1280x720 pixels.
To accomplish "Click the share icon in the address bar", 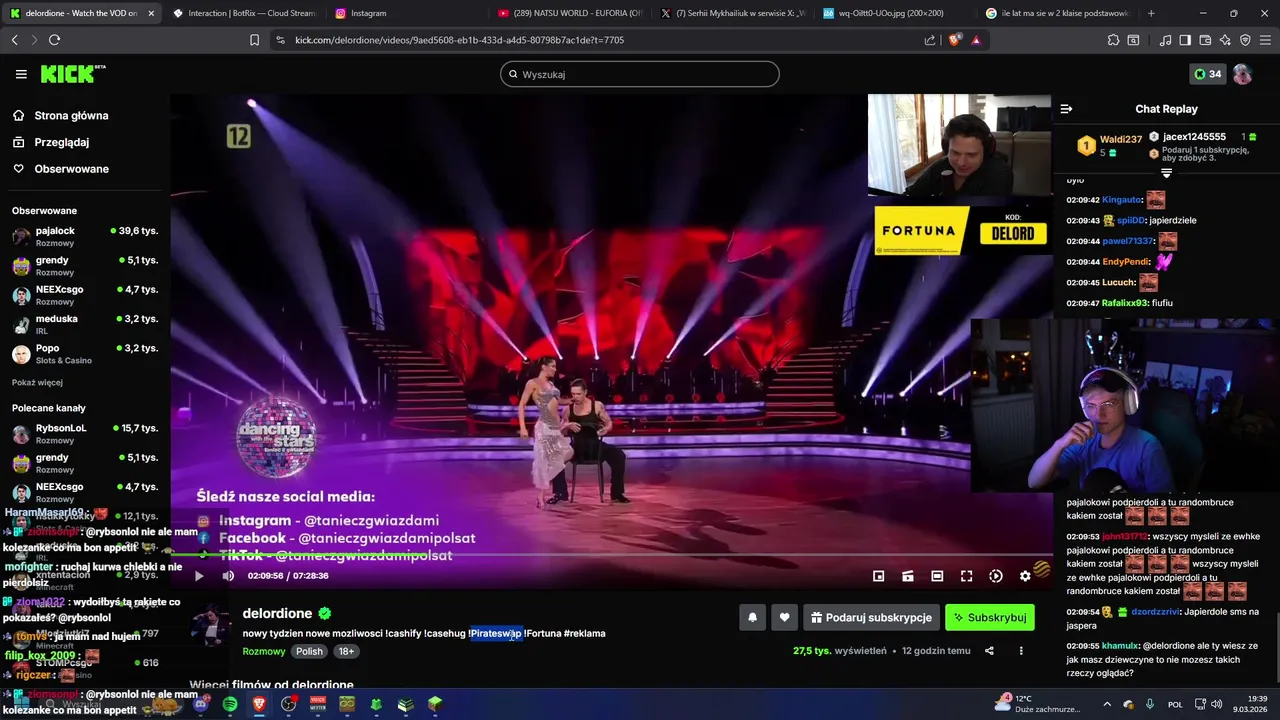I will [x=930, y=40].
